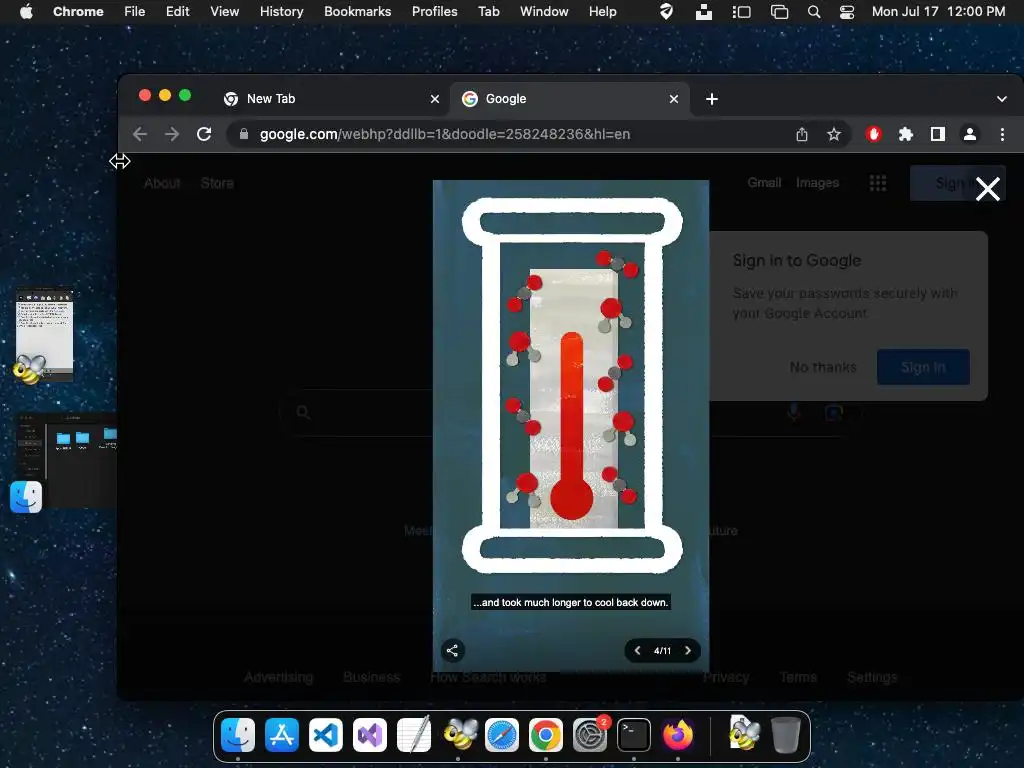Image resolution: width=1024 pixels, height=768 pixels.
Task: Select the Google tab
Action: coord(569,99)
